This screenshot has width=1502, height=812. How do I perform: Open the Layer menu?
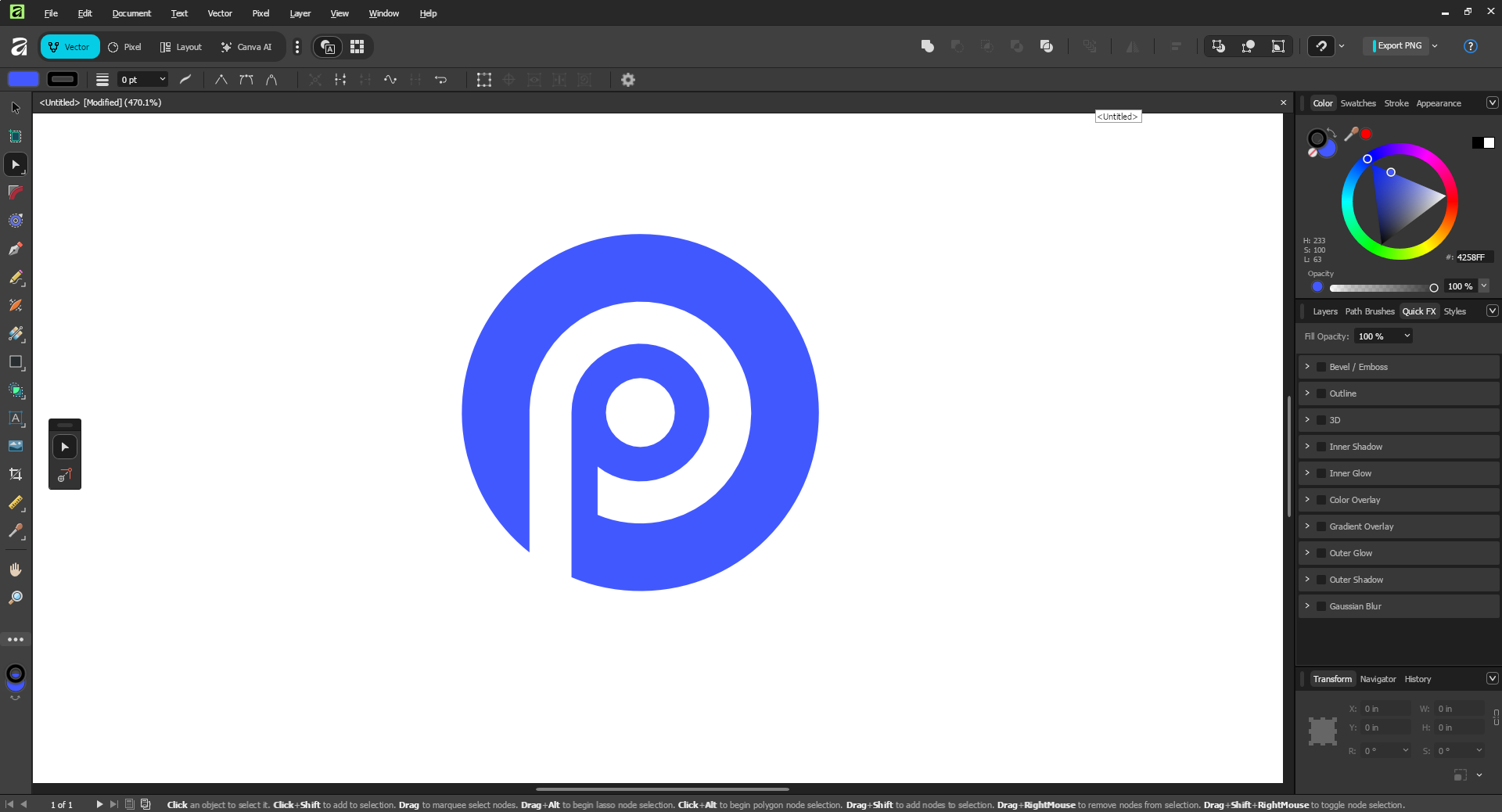[x=300, y=13]
